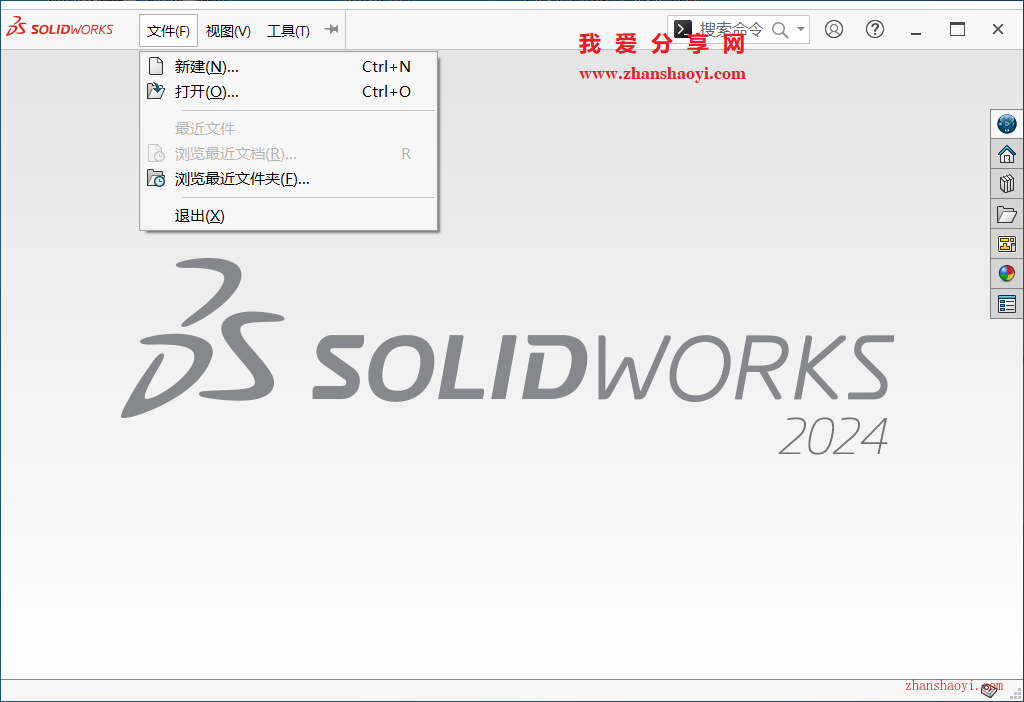
Task: Open the Custom Properties task pane tab
Action: [1006, 303]
